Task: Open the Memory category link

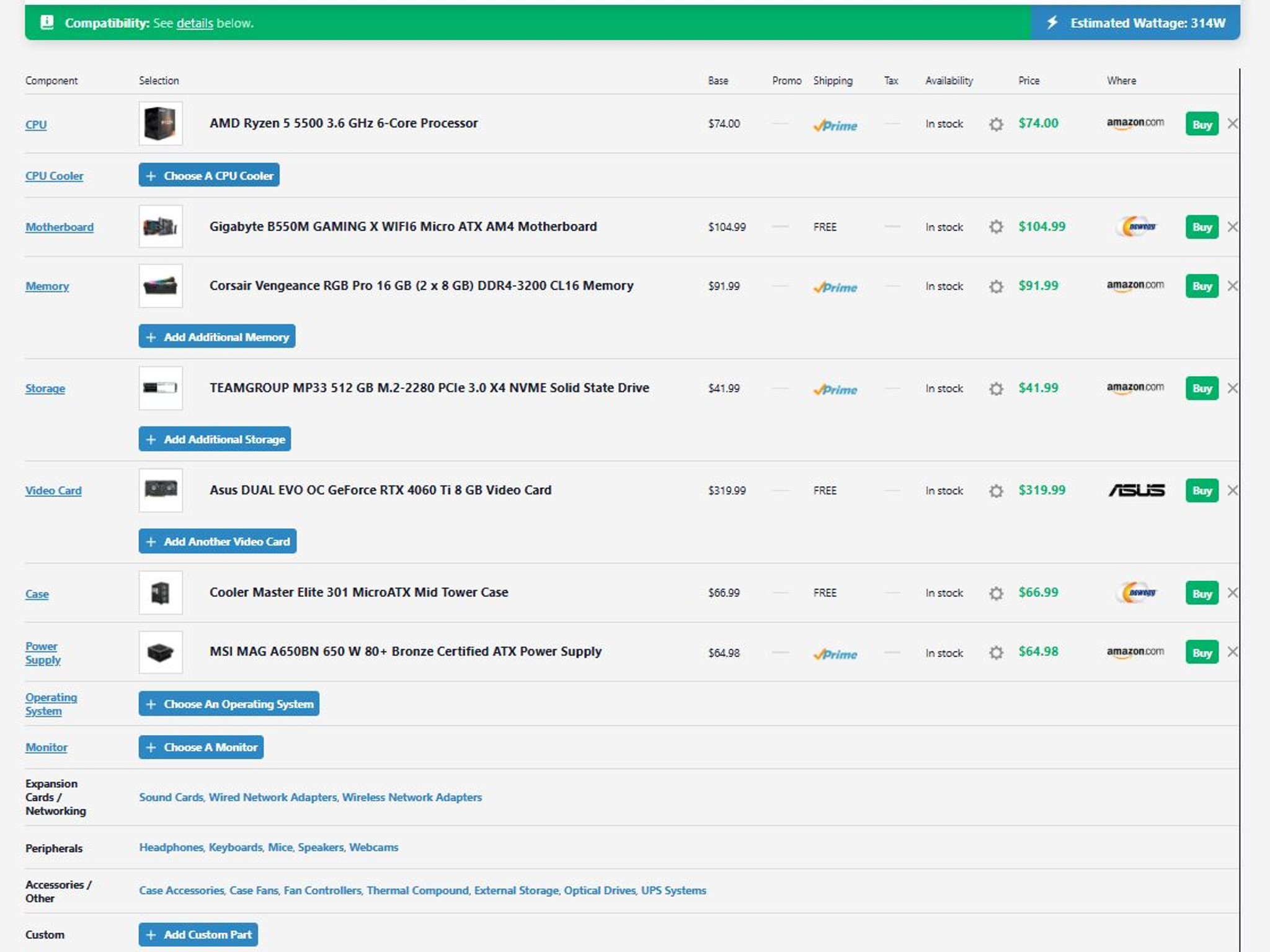Action: pos(47,286)
